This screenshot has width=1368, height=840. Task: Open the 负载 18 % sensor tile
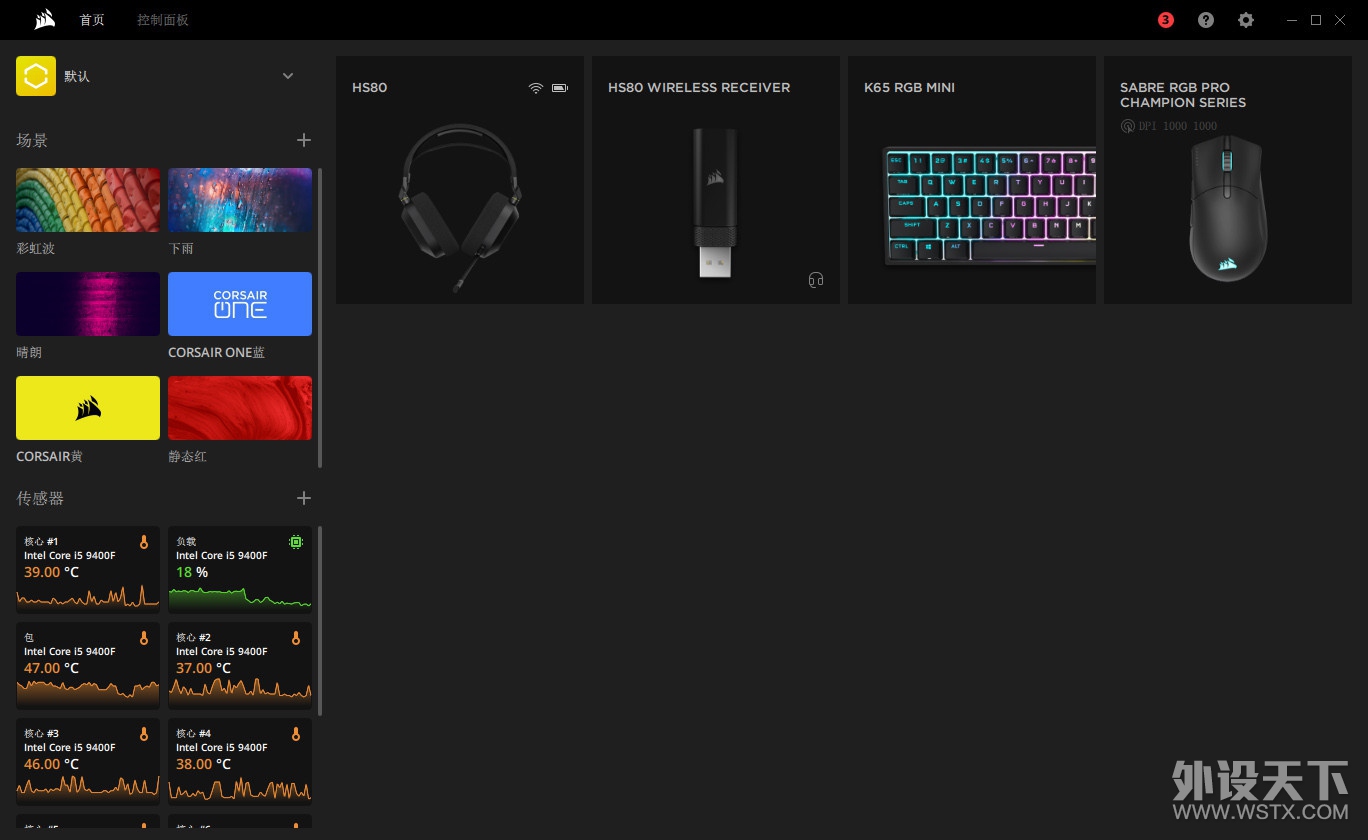point(240,569)
